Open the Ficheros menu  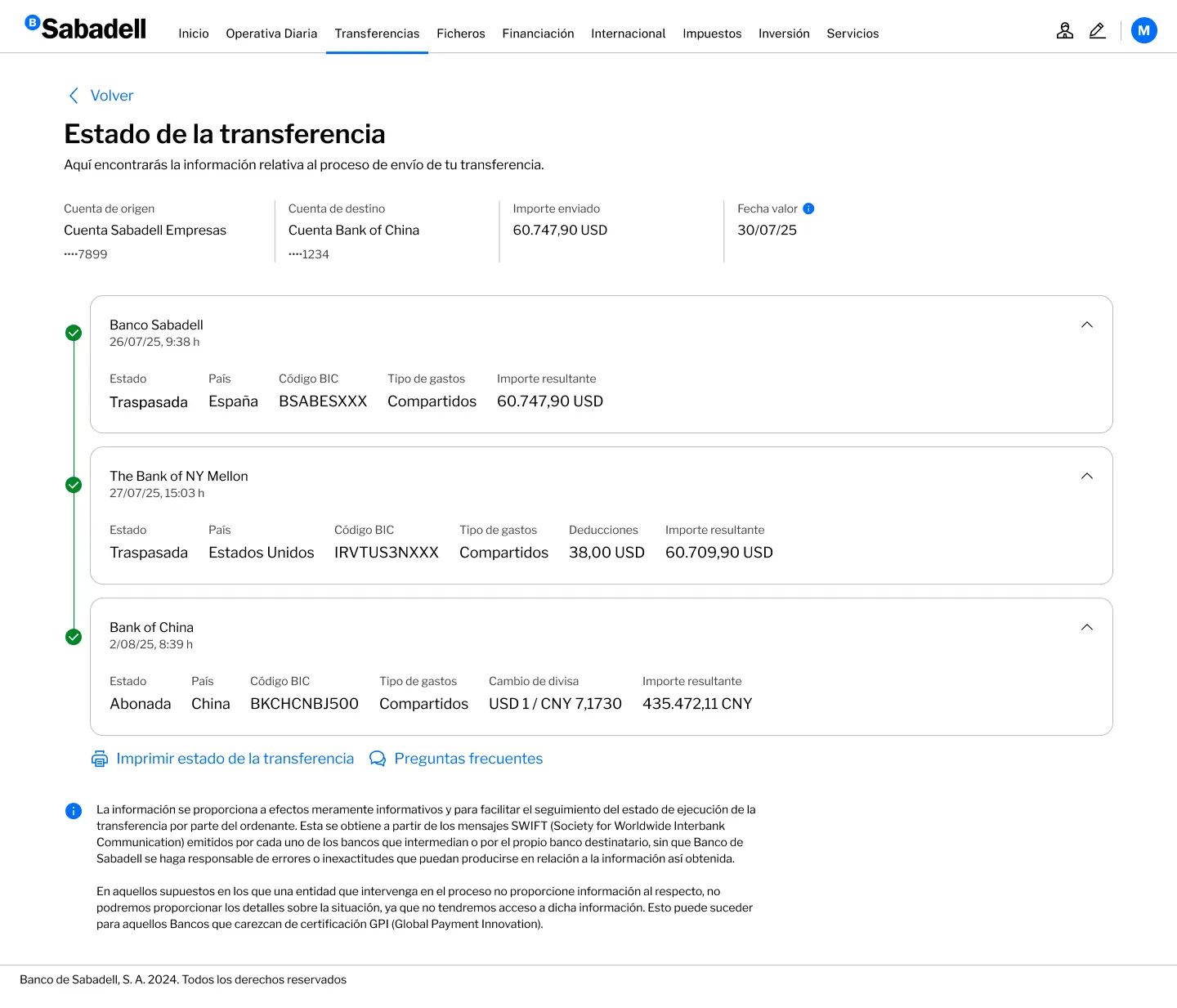pyautogui.click(x=461, y=34)
